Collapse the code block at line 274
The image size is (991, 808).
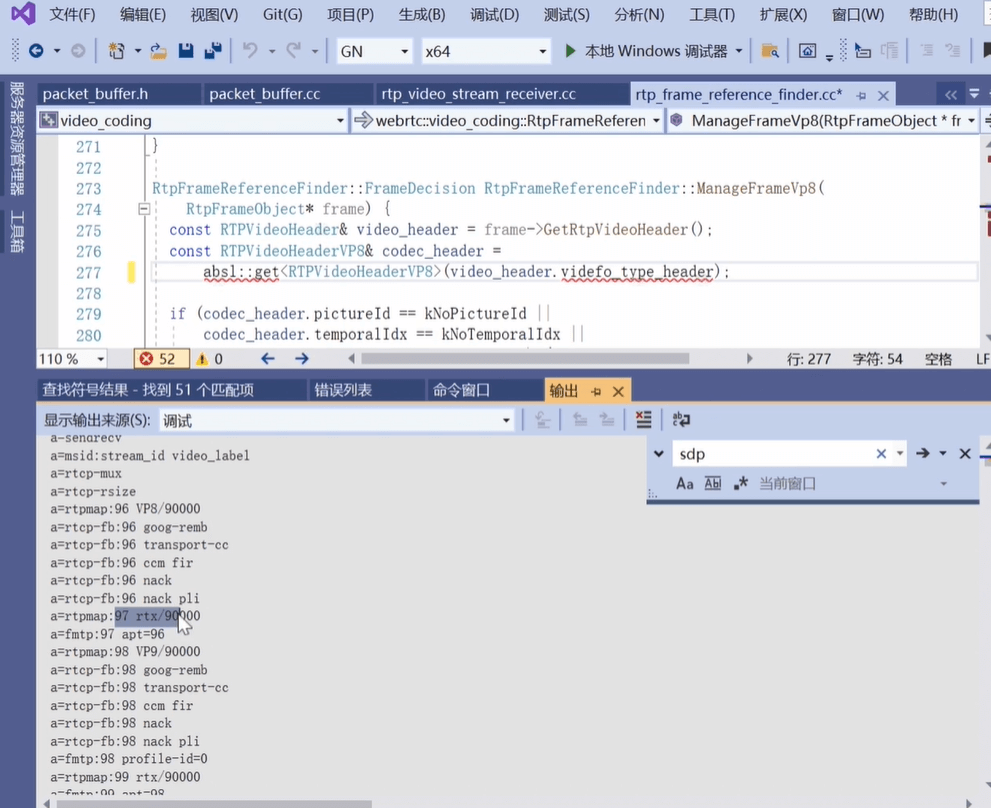(144, 209)
